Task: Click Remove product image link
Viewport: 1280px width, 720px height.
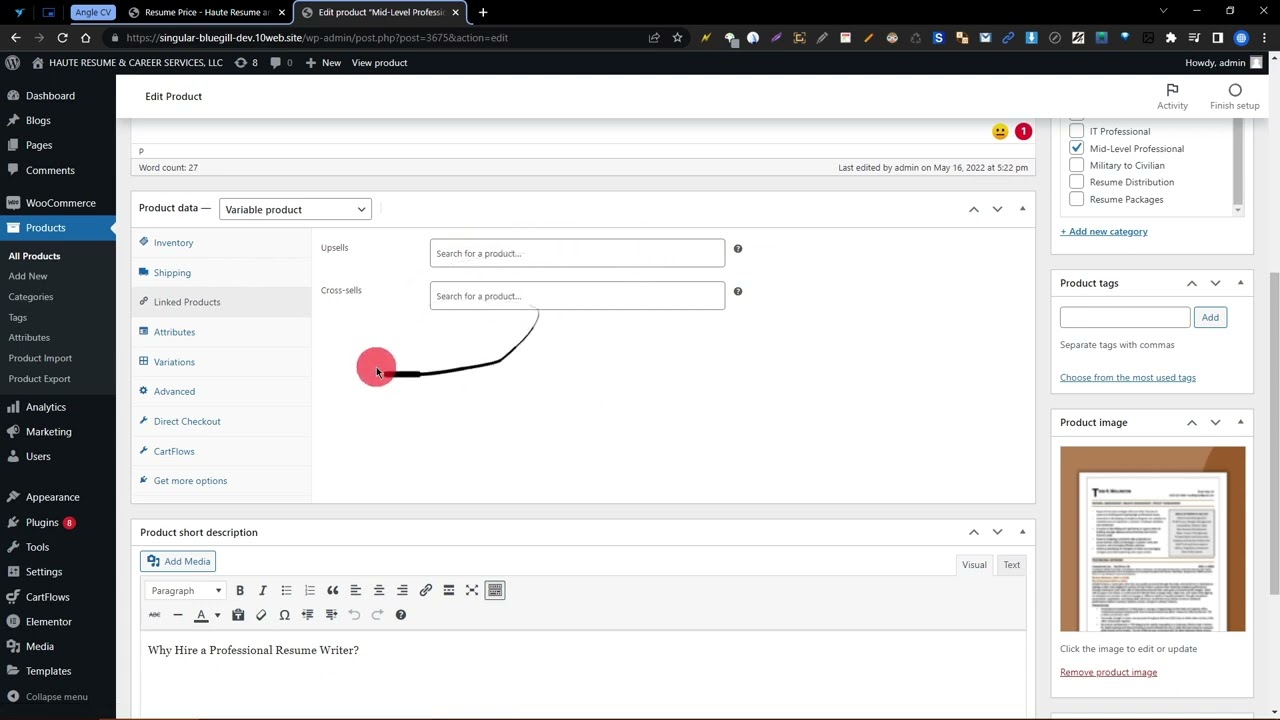Action: 1108,672
